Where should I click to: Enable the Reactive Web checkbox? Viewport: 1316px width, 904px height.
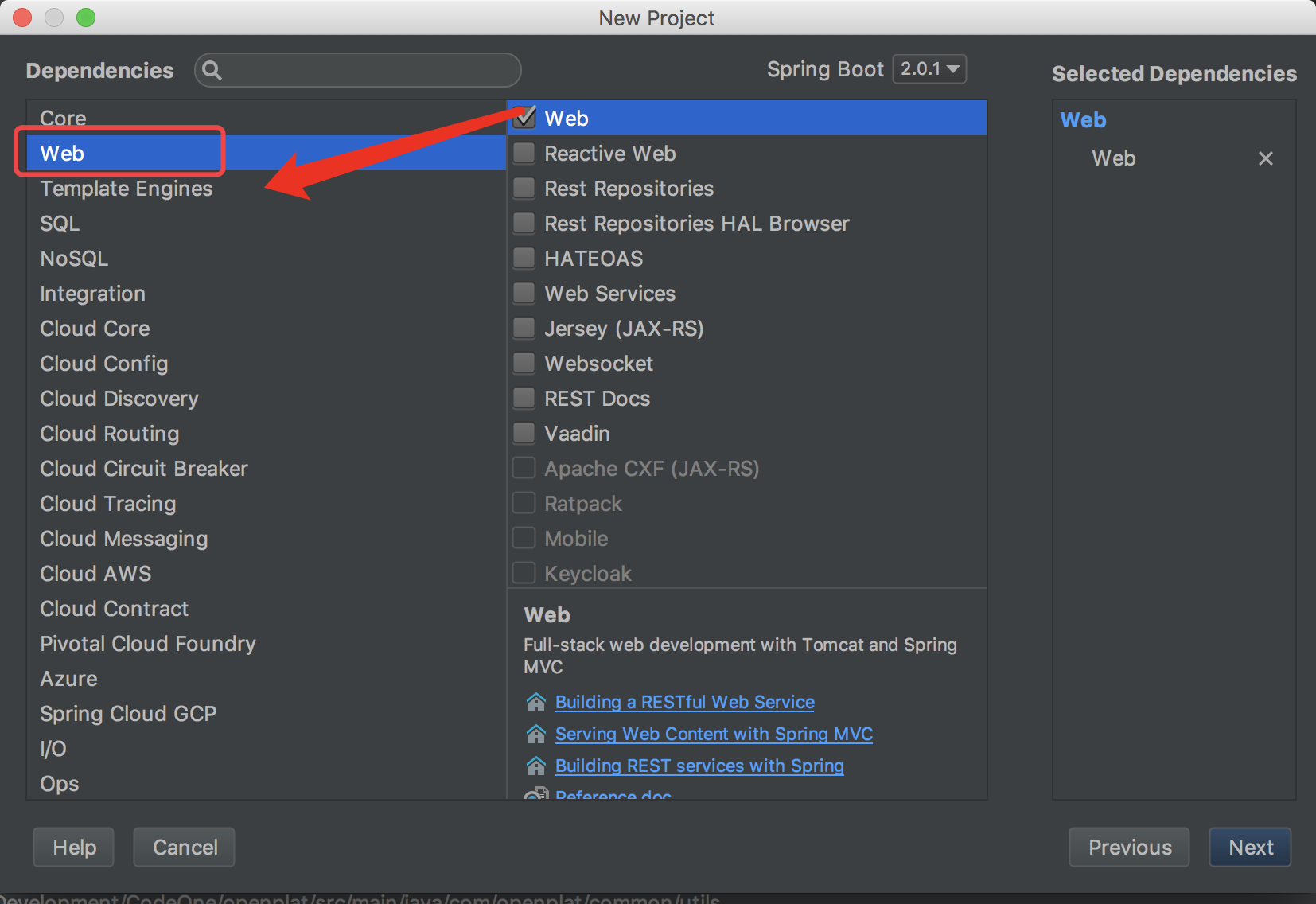coord(524,153)
